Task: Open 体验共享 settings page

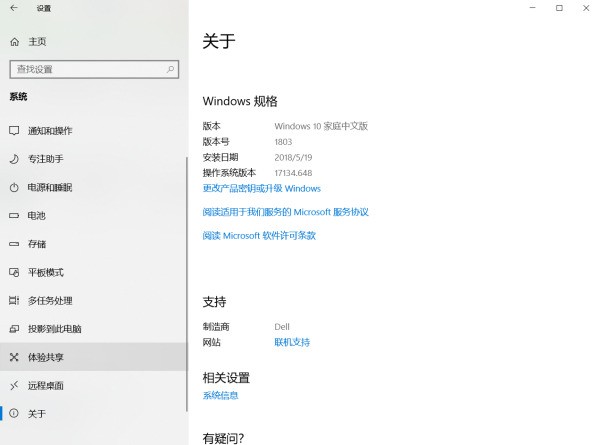Action: tap(93, 357)
